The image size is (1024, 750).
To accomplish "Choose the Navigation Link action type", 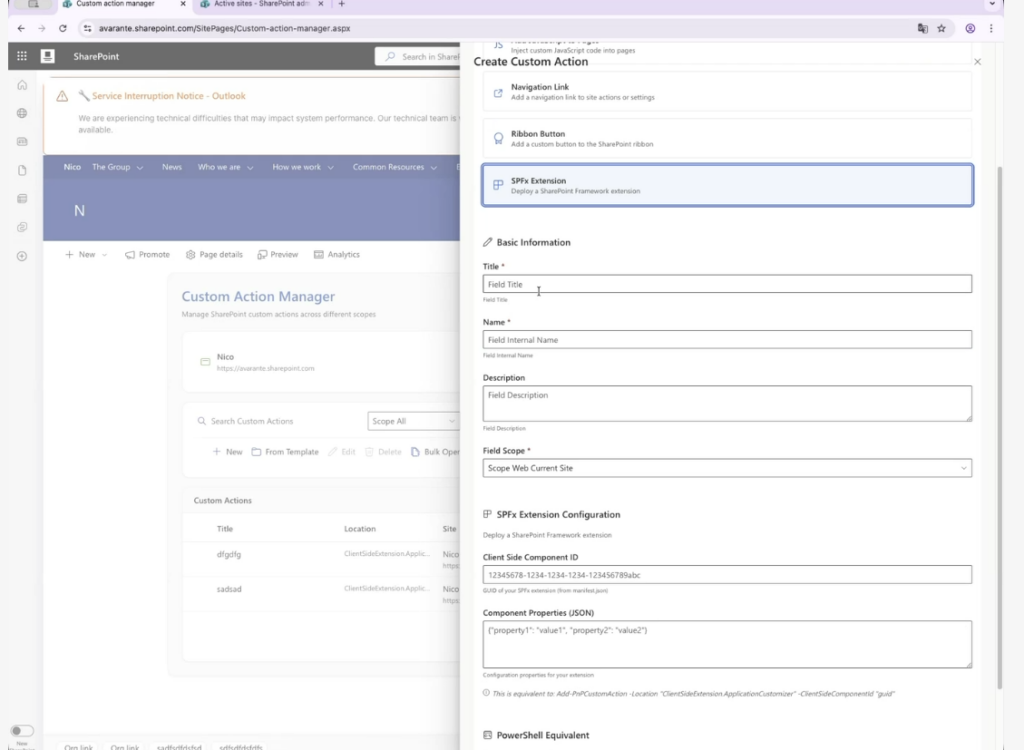I will point(727,92).
